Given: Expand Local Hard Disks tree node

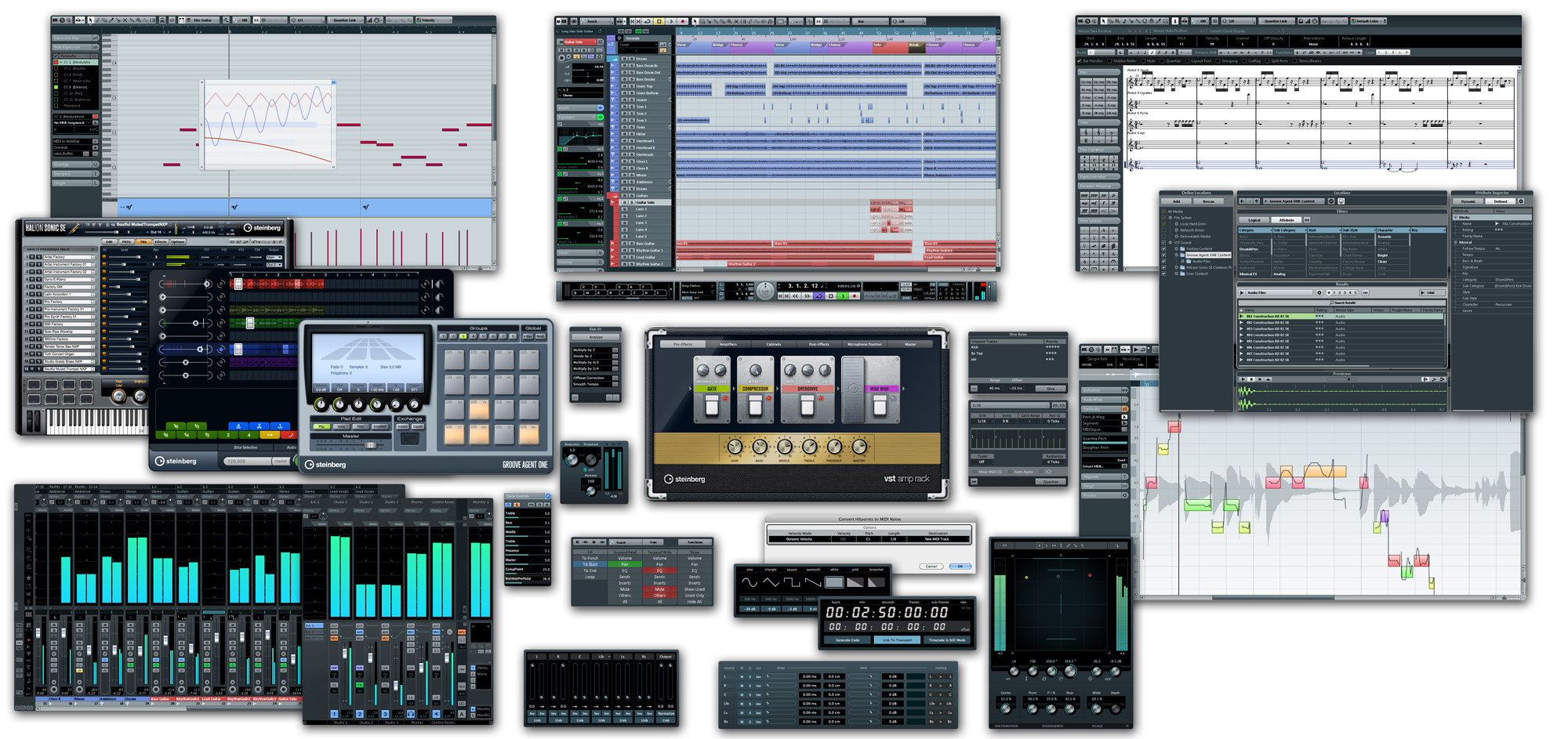Looking at the screenshot, I should point(1177,224).
